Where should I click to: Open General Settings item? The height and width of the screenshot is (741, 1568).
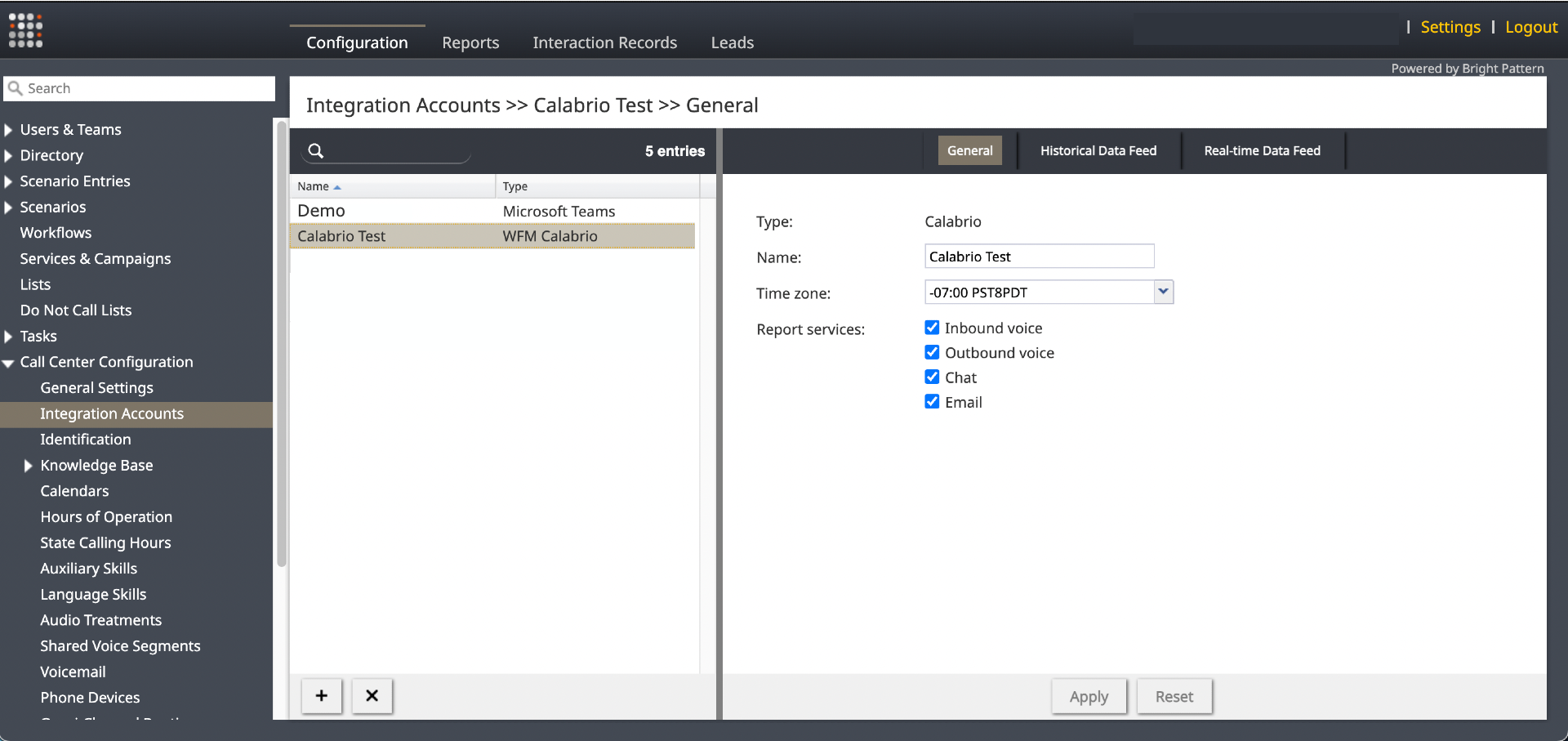coord(97,388)
